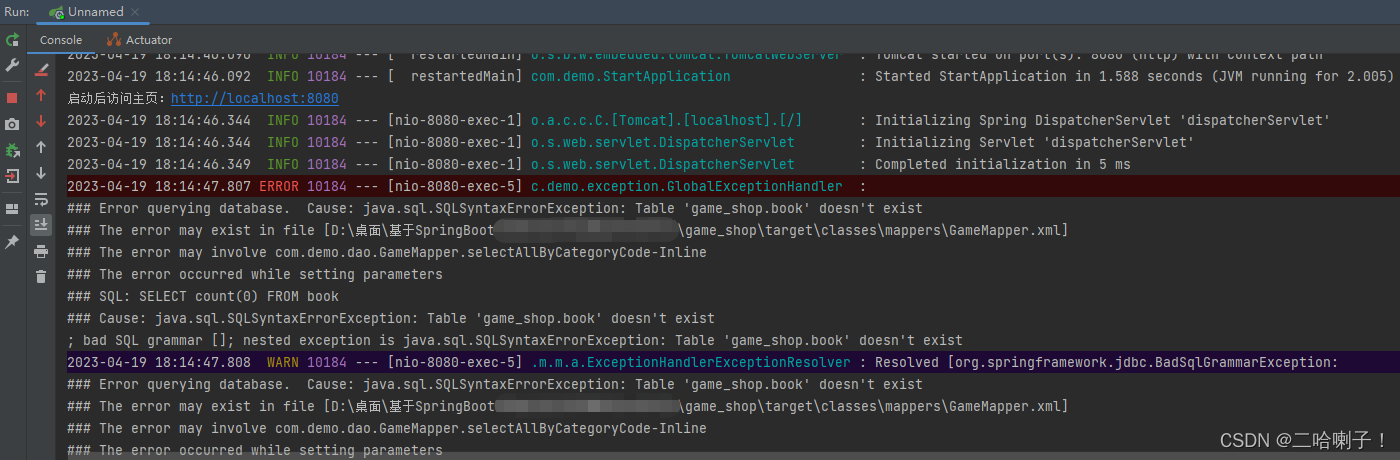Switch to the Actuator tab
This screenshot has width=1400, height=460.
(139, 40)
